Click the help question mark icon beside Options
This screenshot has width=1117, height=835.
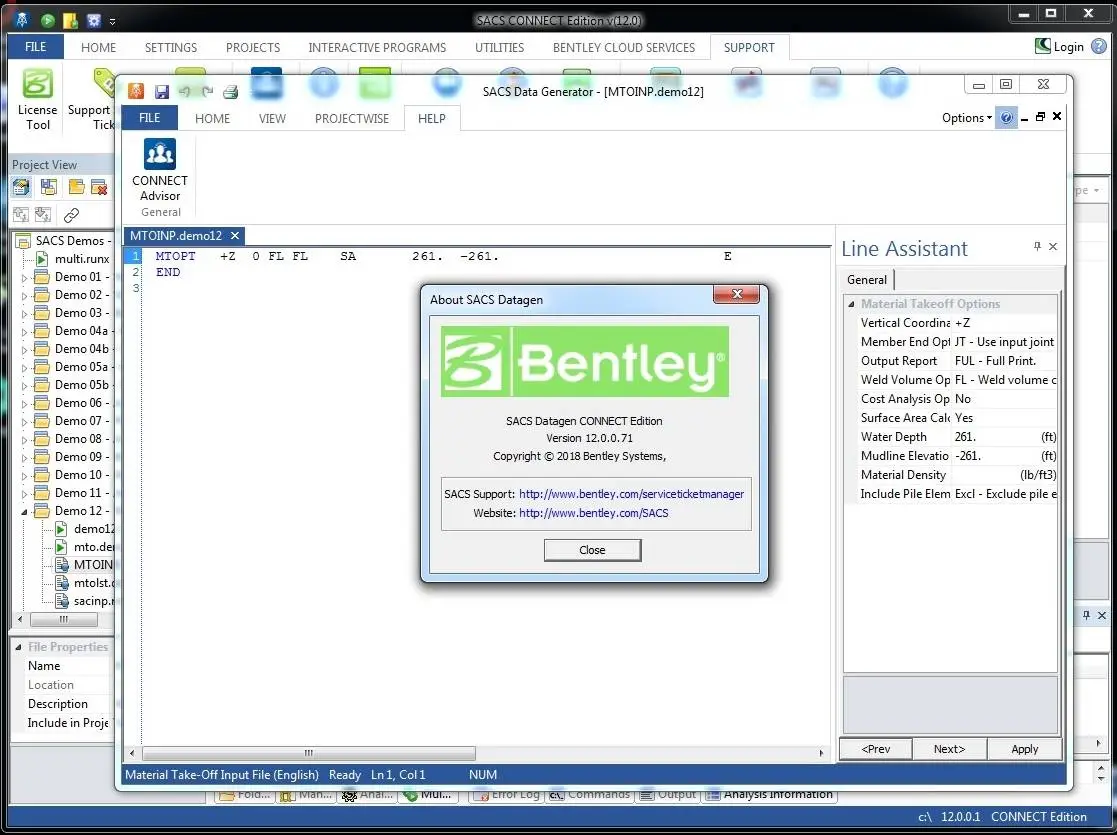(1006, 118)
